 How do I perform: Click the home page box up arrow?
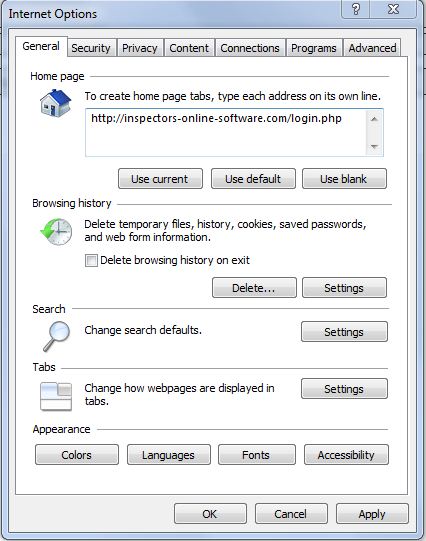(x=374, y=119)
